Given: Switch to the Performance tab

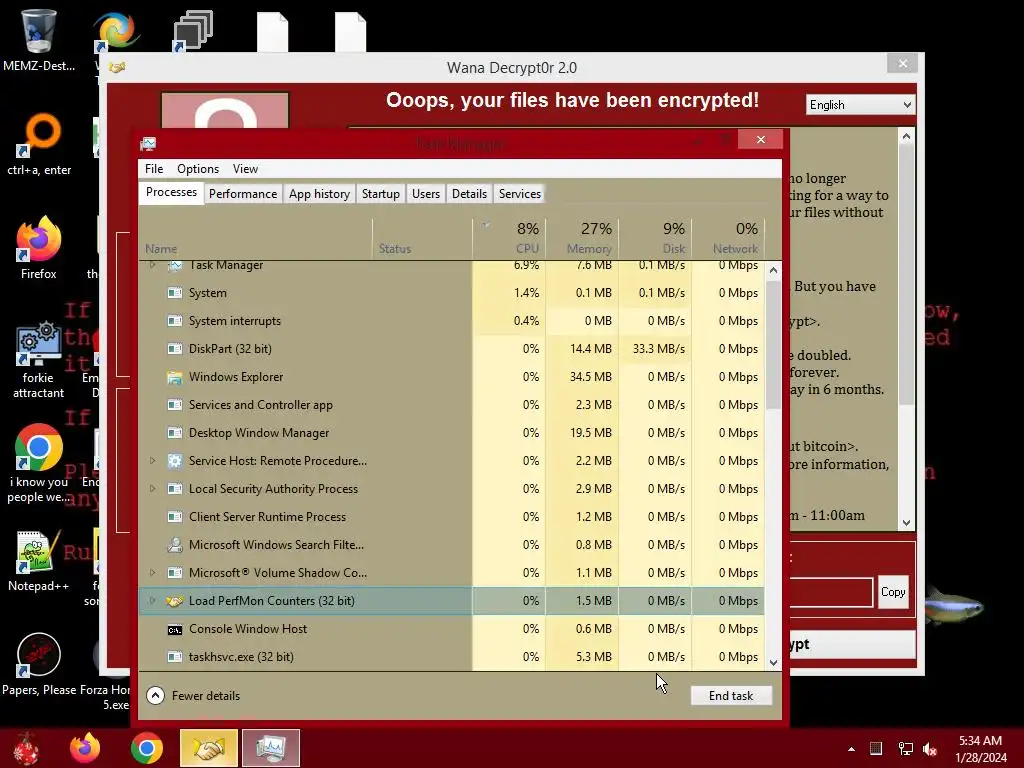Looking at the screenshot, I should click(243, 194).
